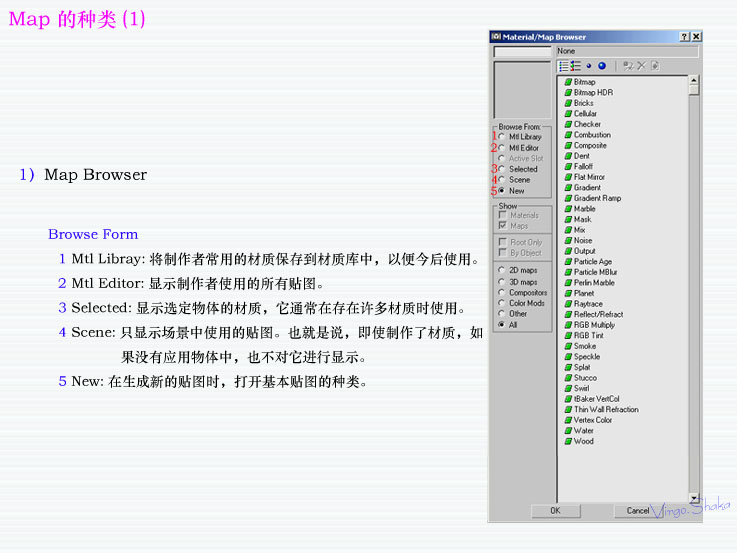Select the RGB Tint map entry
This screenshot has width=737, height=553.
pos(584,336)
